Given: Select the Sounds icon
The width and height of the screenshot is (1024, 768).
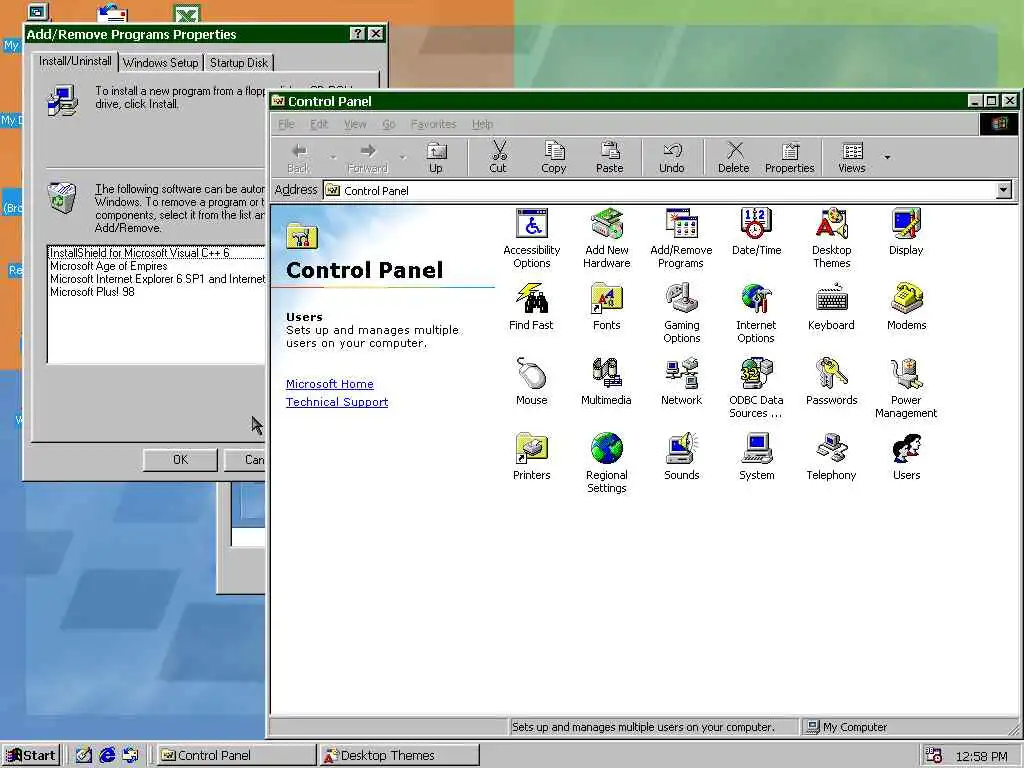Looking at the screenshot, I should point(681,457).
